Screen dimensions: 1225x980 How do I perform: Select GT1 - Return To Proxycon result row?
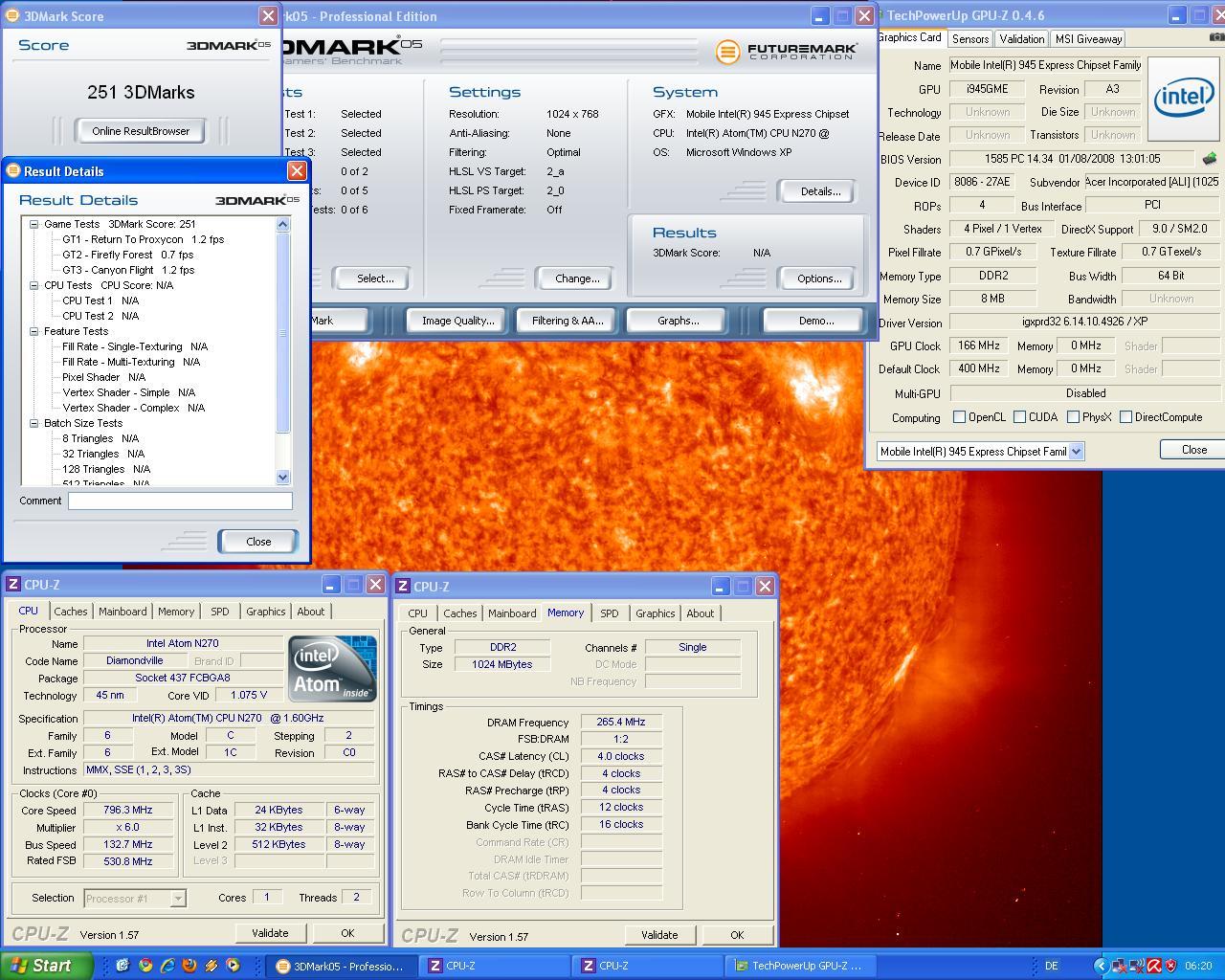click(x=144, y=239)
